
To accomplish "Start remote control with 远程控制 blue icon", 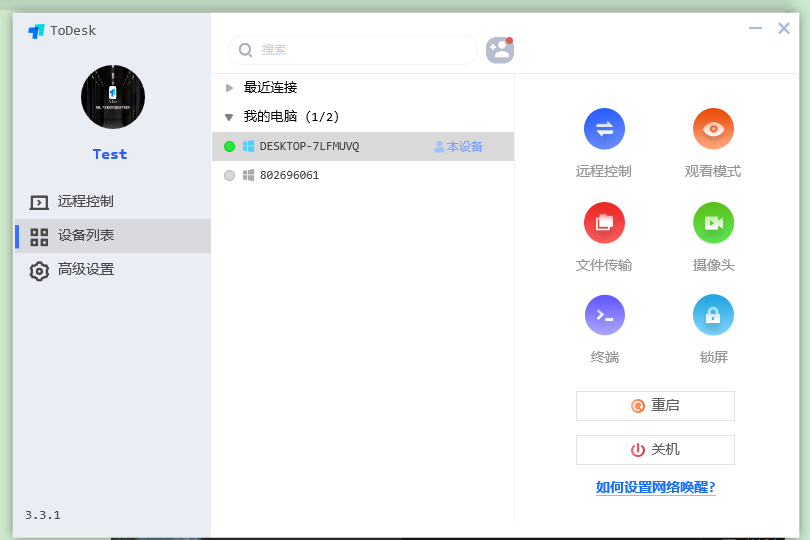I will (604, 129).
